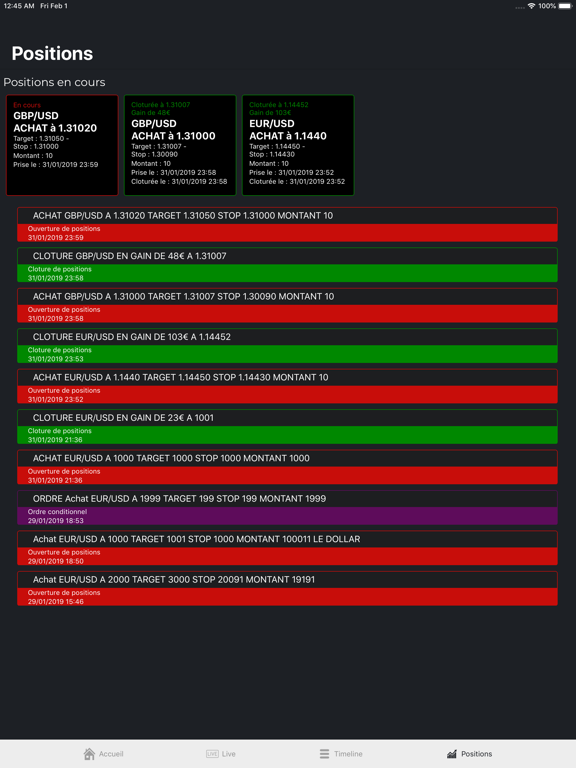576x768 pixels.
Task: Click the battery indicator in status bar
Action: coord(565,6)
